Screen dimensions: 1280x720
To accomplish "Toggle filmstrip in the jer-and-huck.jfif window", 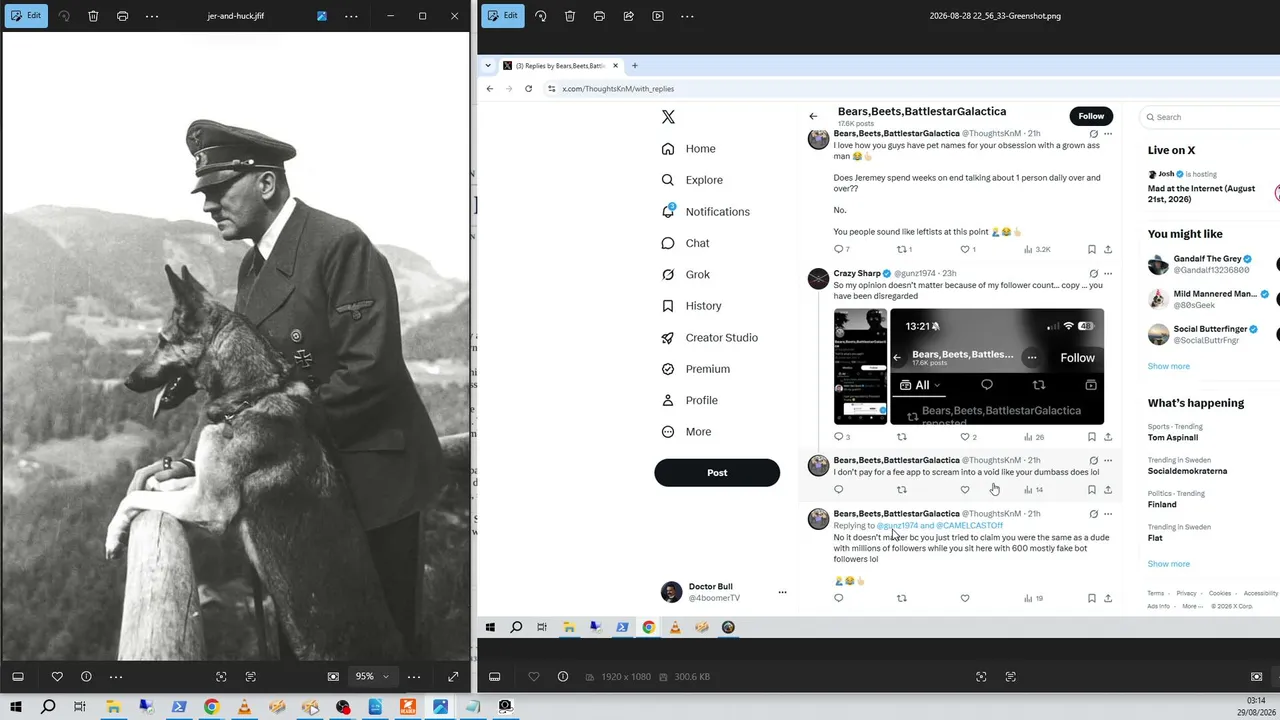I will point(18,677).
